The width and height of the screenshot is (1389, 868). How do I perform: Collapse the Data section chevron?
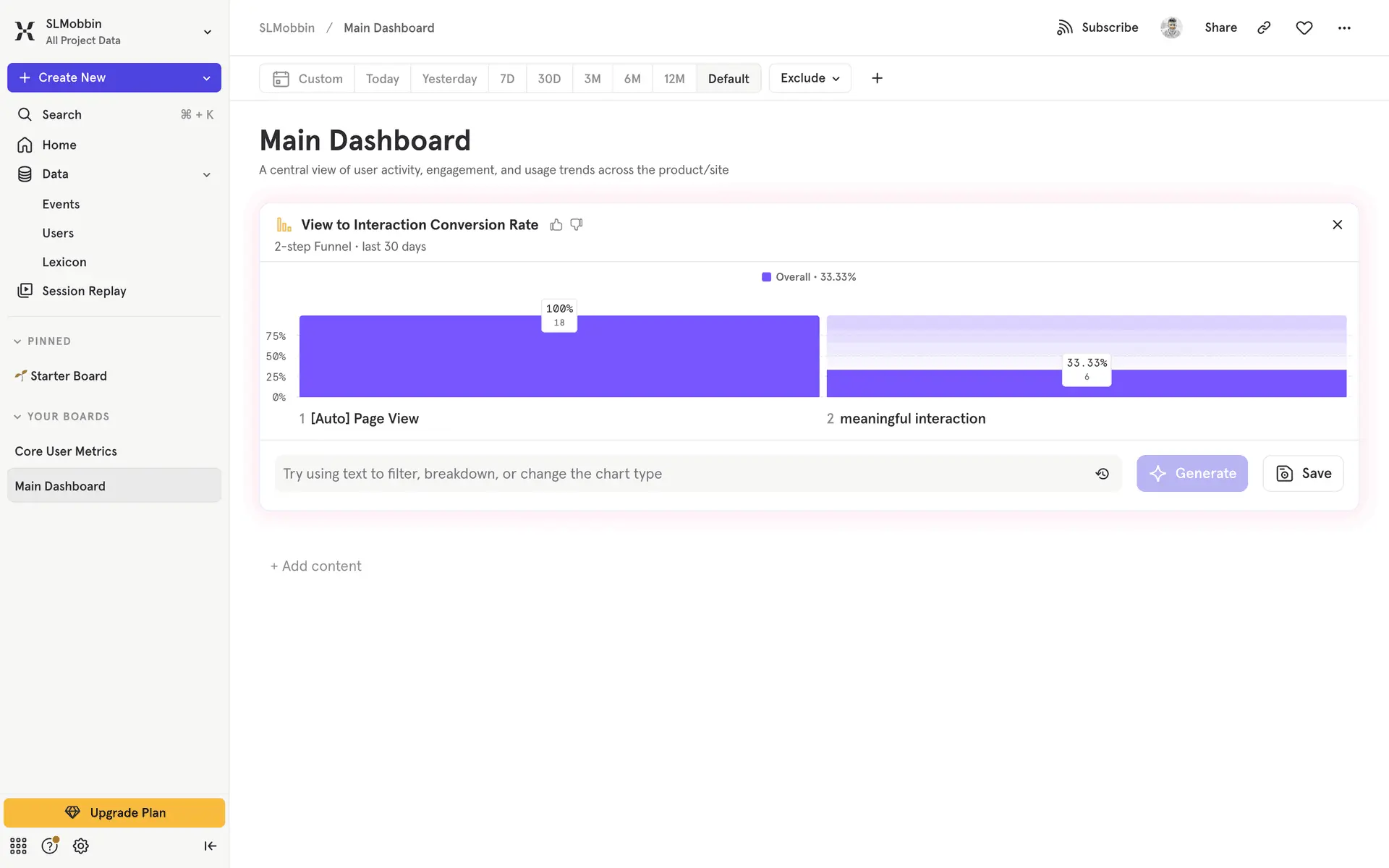[206, 174]
